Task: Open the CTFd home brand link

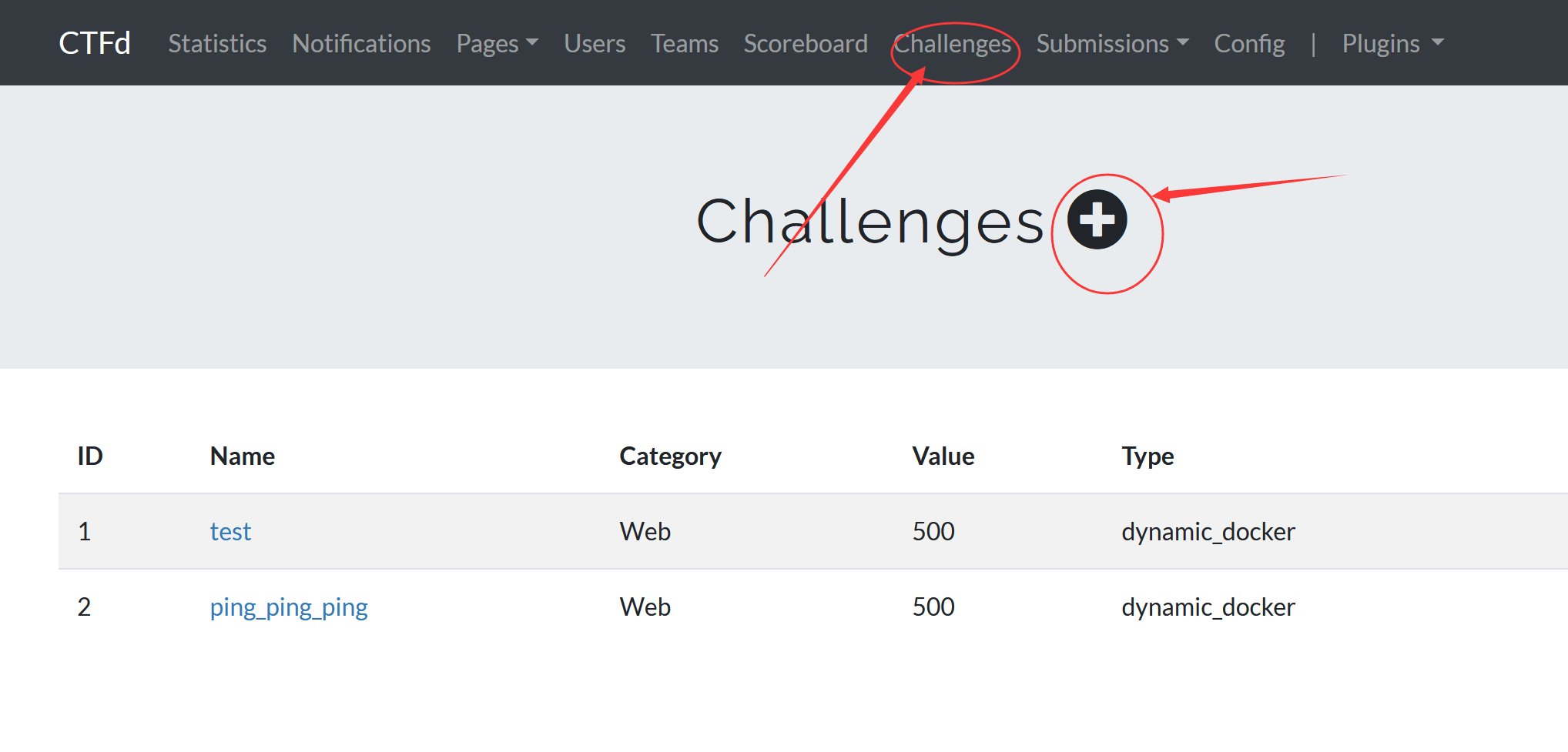Action: (95, 43)
